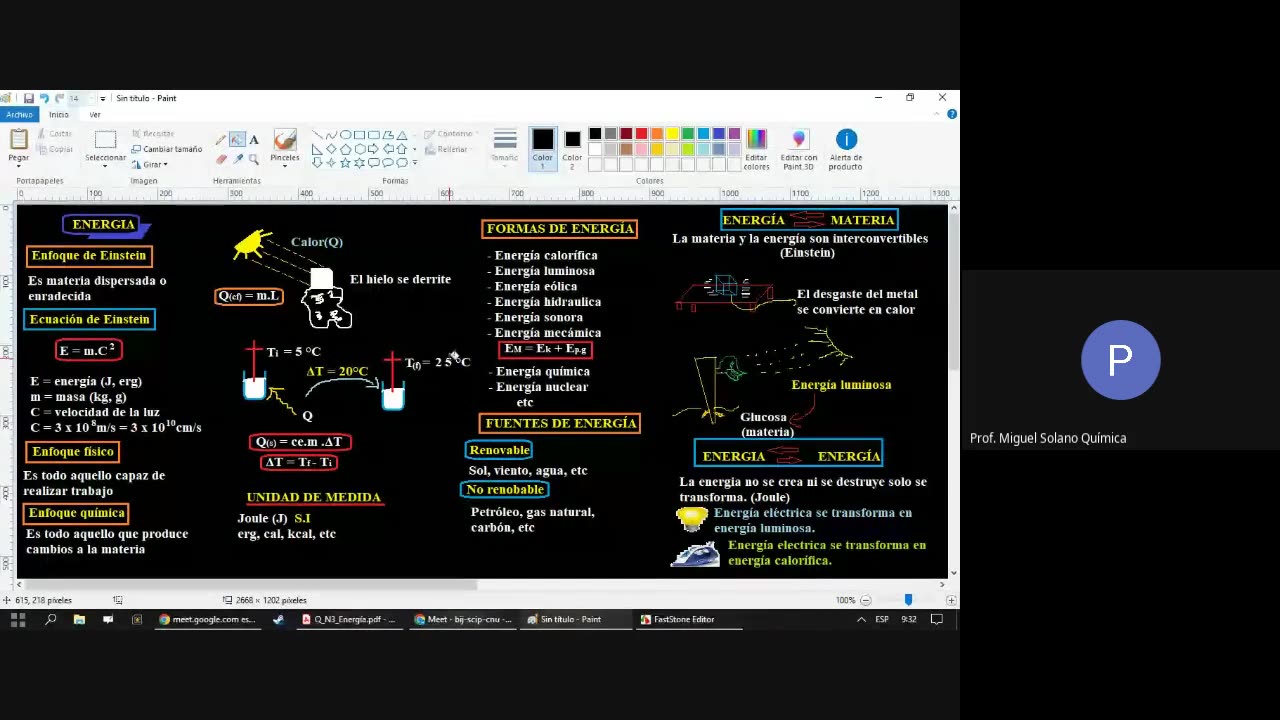
Task: Click the Copiar button
Action: [55, 149]
